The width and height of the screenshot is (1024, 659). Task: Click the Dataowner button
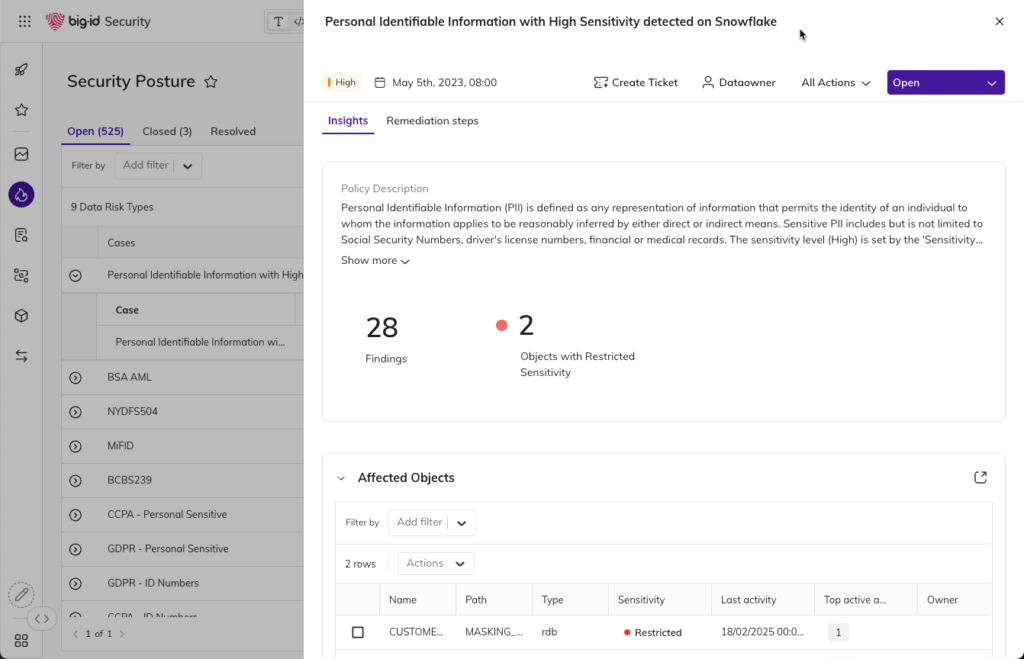pyautogui.click(x=739, y=82)
